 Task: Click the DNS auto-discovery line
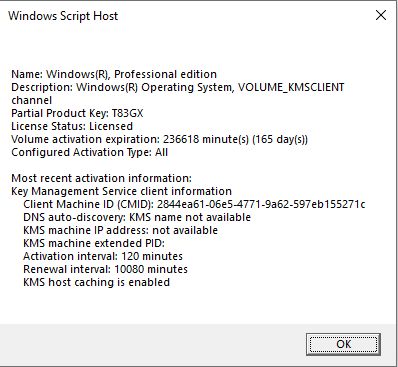coord(137,217)
